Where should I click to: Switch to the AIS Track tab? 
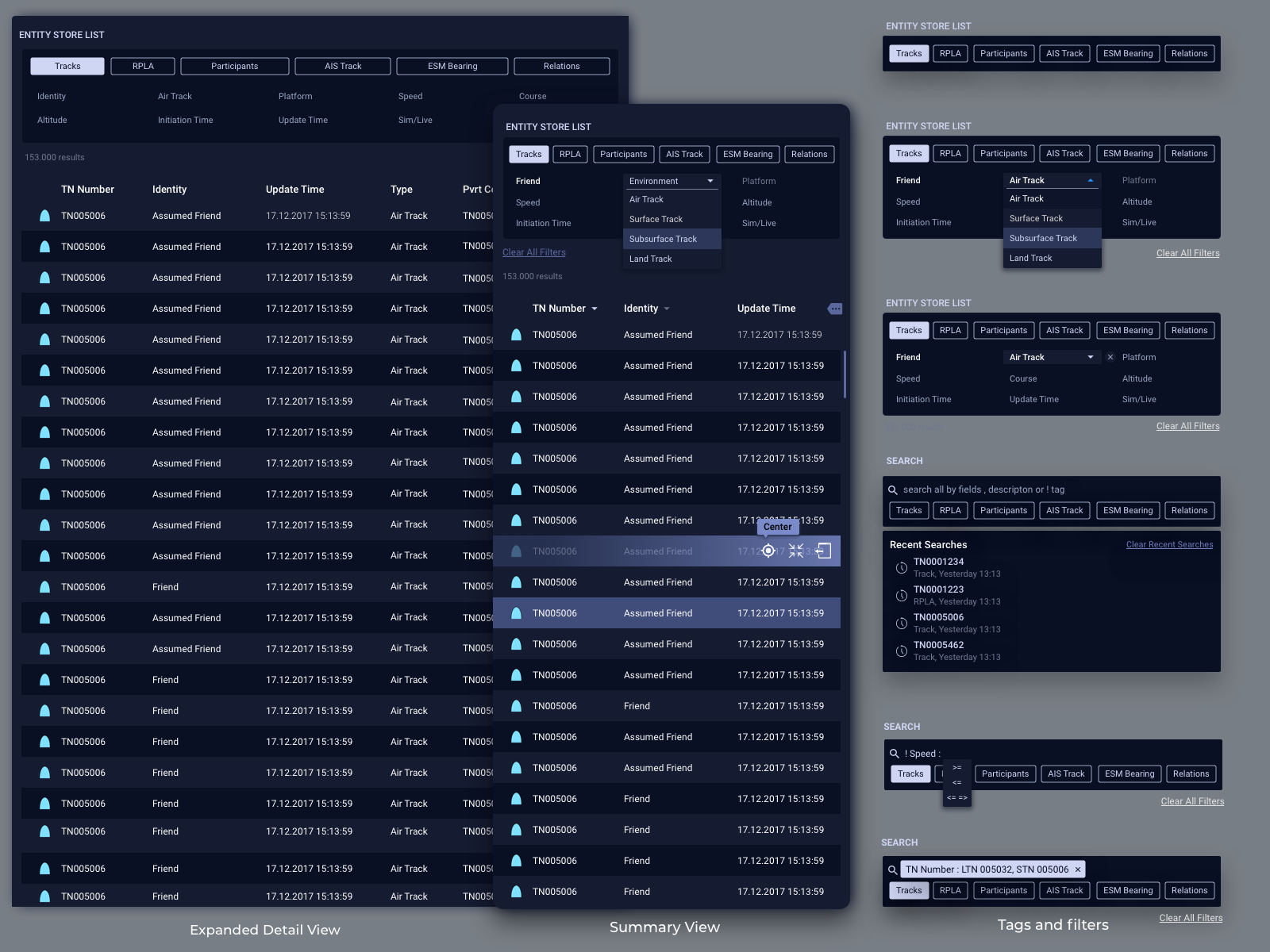(x=684, y=154)
